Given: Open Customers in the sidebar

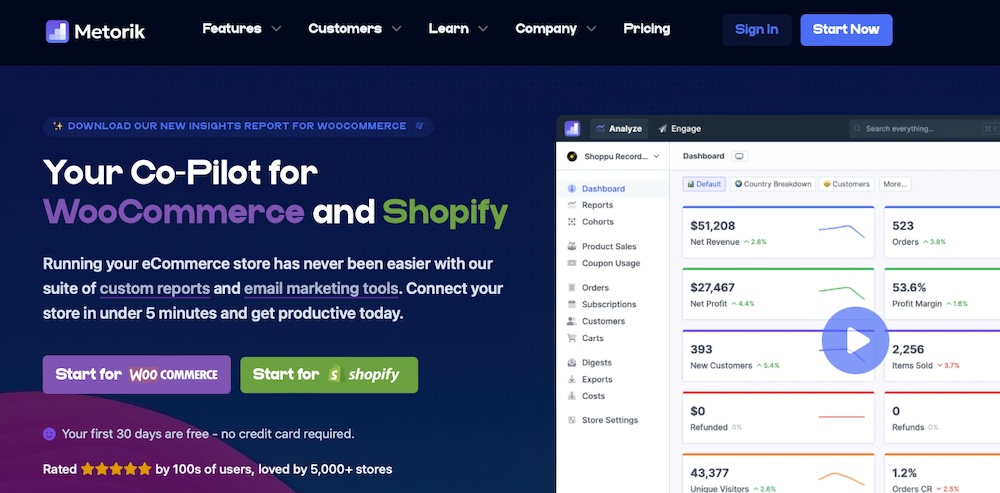Looking at the screenshot, I should tap(603, 321).
